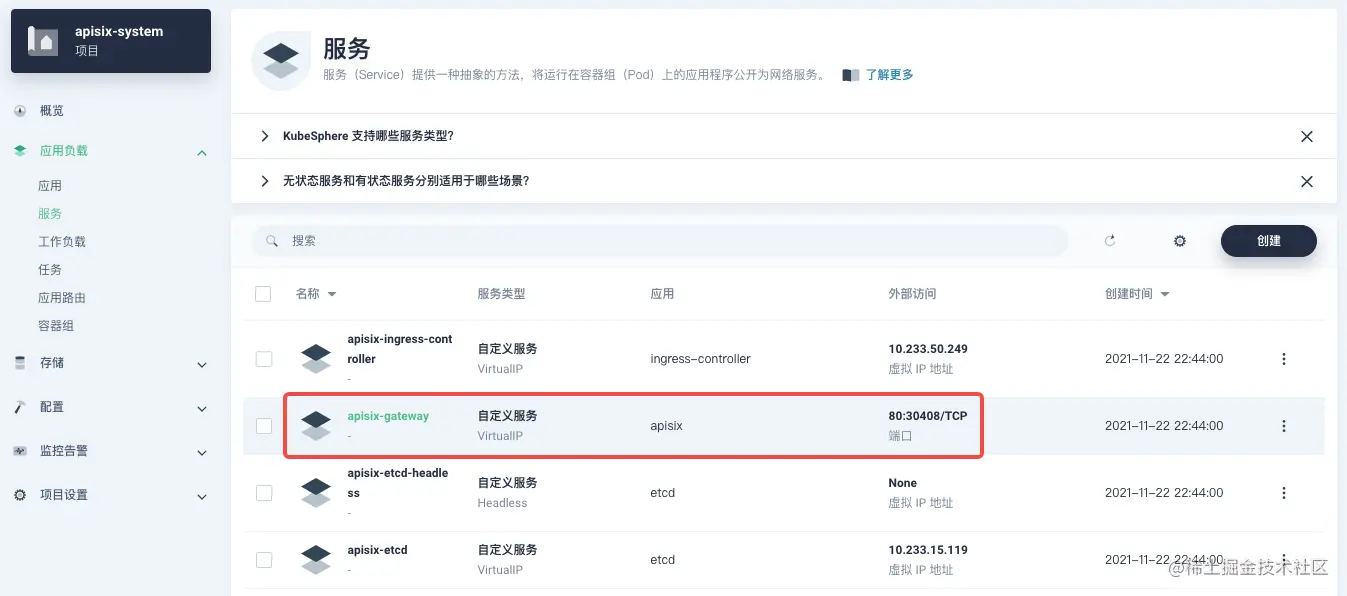Image resolution: width=1347 pixels, height=596 pixels.
Task: Open more actions for apisix-etcd-headless row
Action: [x=1284, y=493]
